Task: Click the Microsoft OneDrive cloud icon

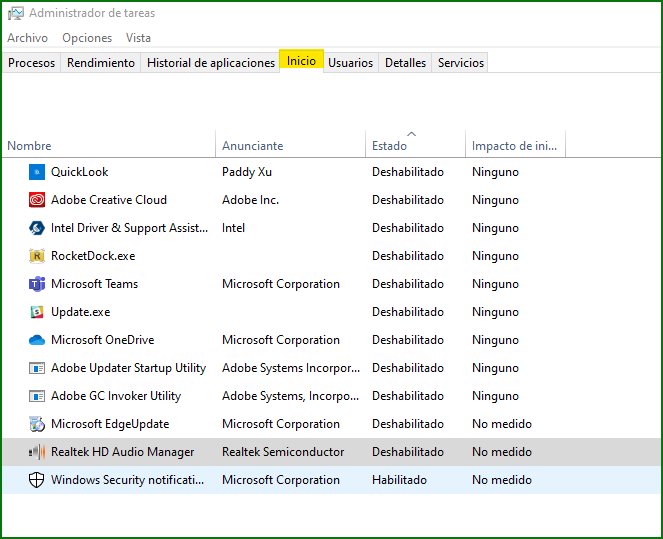Action: [x=37, y=340]
